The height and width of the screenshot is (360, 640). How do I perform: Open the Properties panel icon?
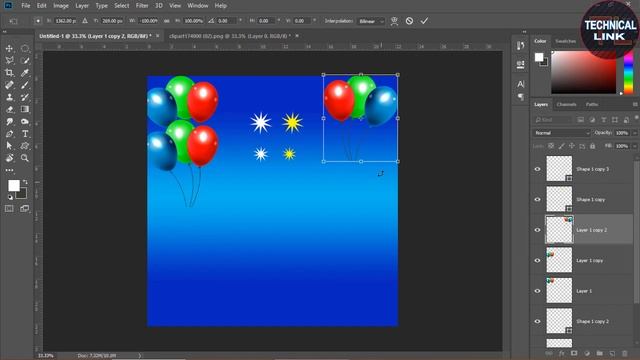(x=520, y=64)
